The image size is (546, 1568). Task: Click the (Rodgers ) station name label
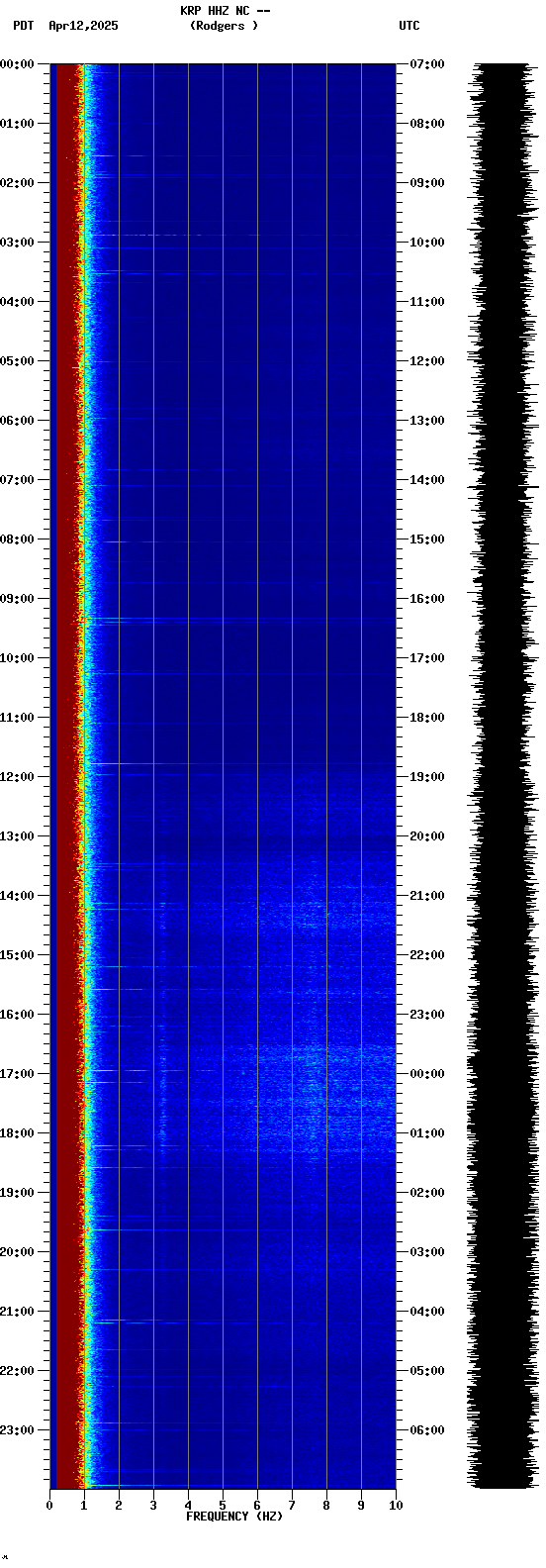point(224,26)
